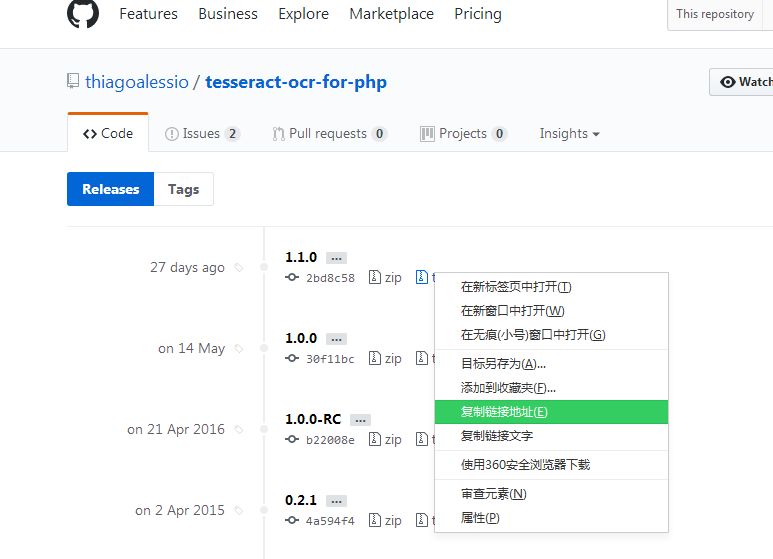
Task: Choose 添加到收藏夹(F)... from context menu
Action: pos(551,388)
